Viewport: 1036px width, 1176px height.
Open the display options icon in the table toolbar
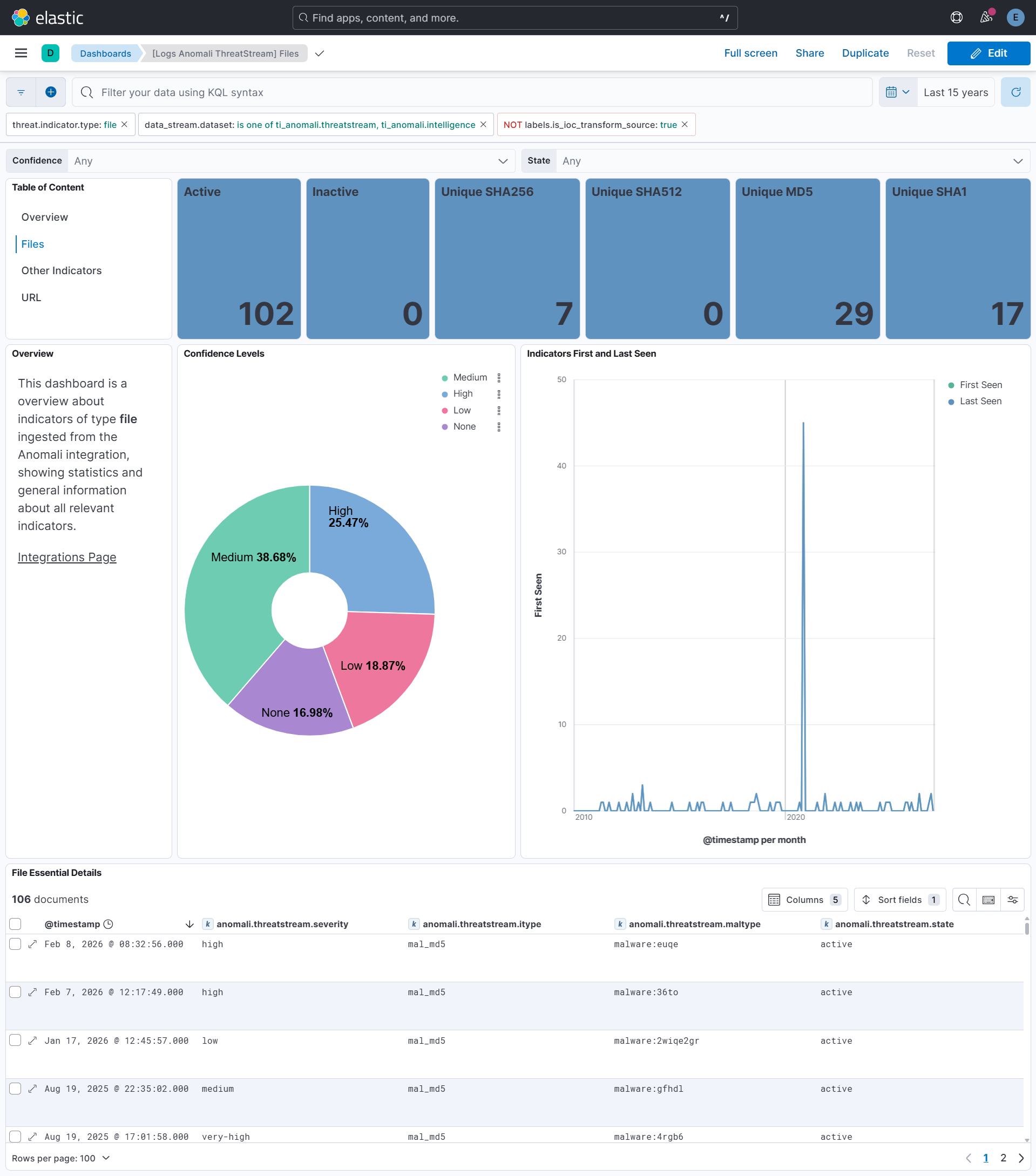(1012, 899)
